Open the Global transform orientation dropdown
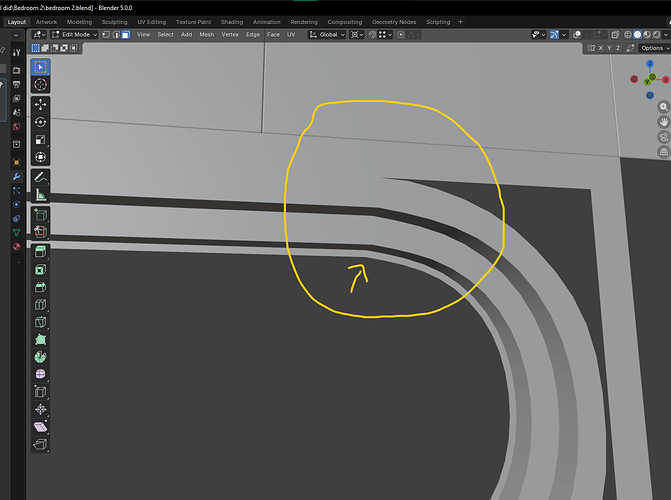Viewport: 671px width, 500px height. pos(327,35)
